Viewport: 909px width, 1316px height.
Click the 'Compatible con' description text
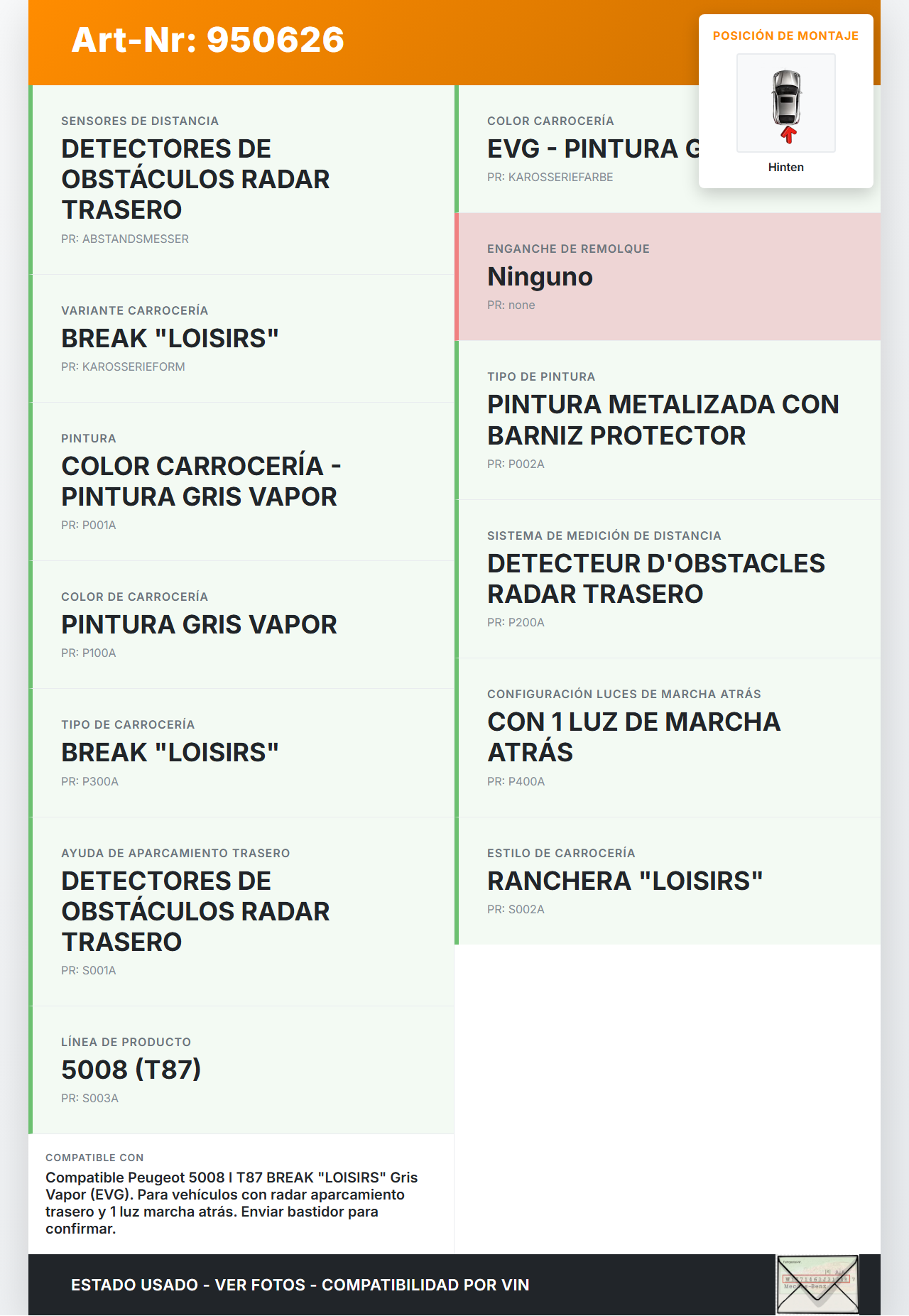tap(232, 1202)
